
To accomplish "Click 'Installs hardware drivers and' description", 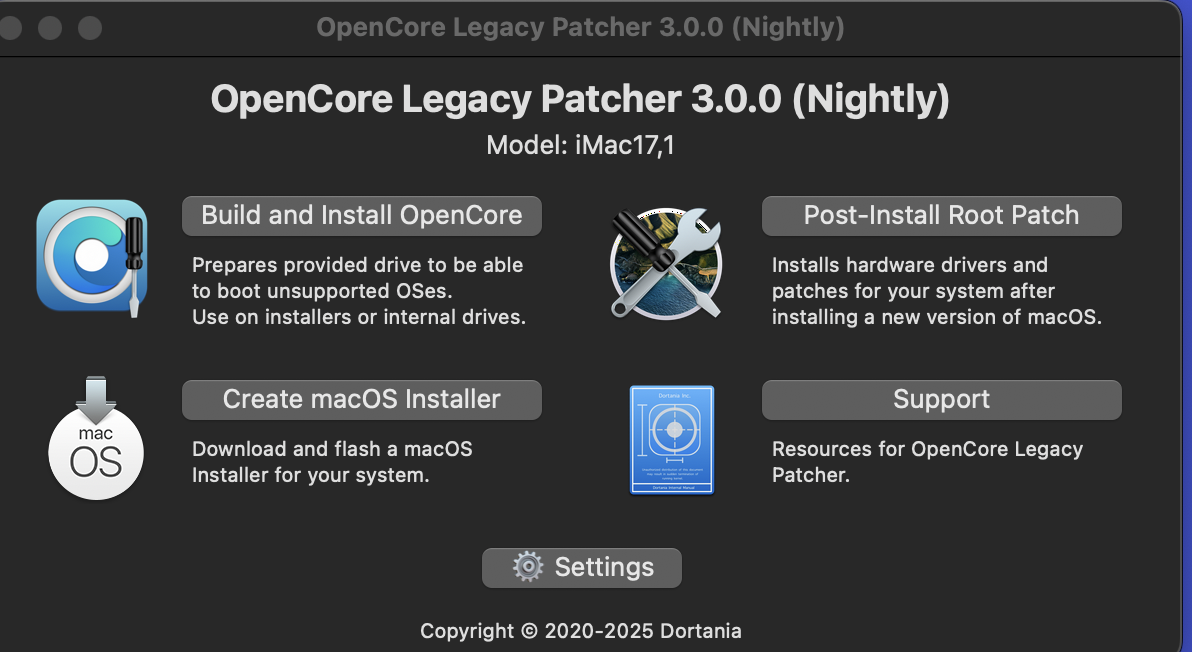I will [x=910, y=265].
